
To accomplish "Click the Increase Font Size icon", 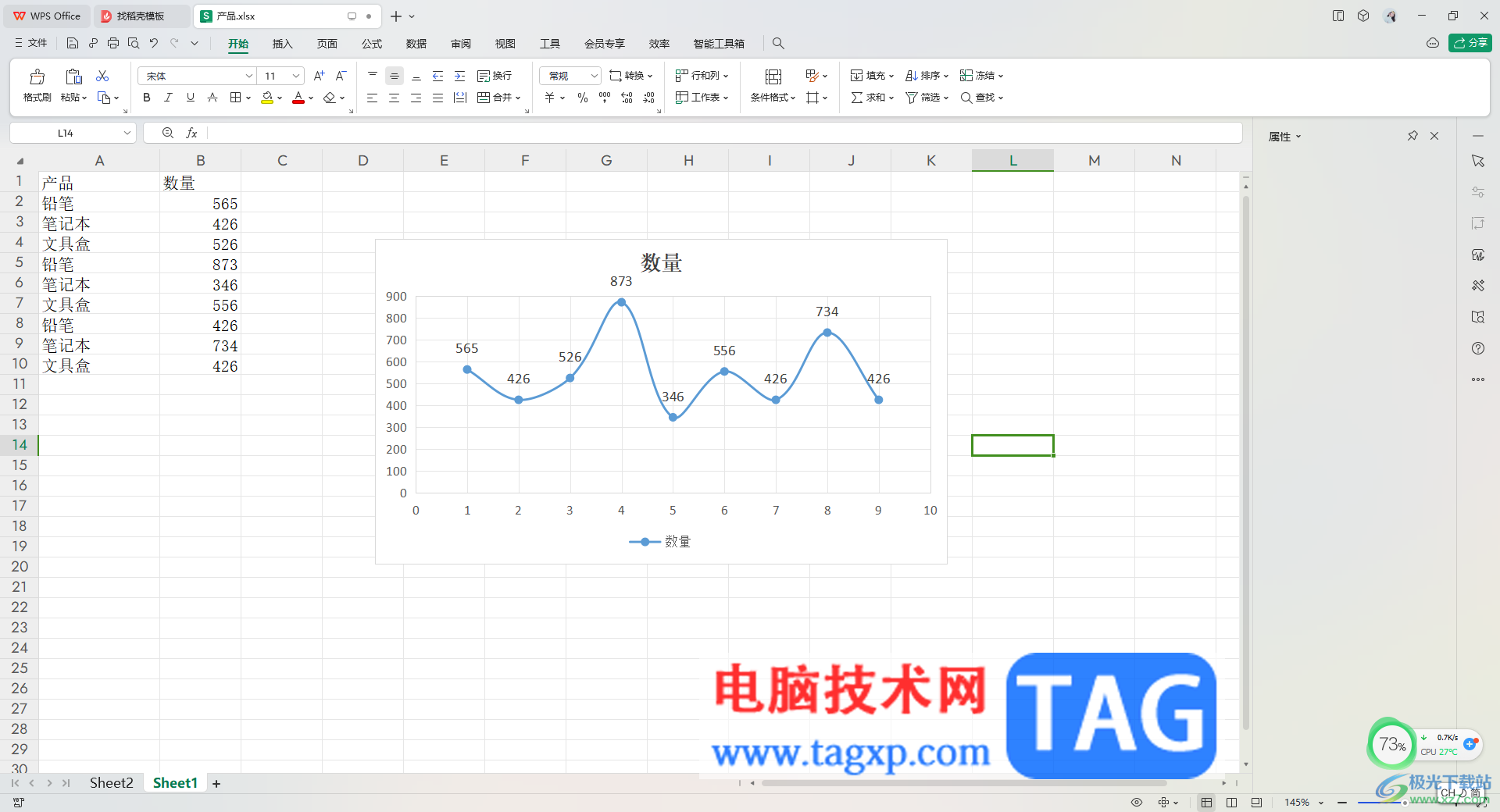I will [x=319, y=76].
